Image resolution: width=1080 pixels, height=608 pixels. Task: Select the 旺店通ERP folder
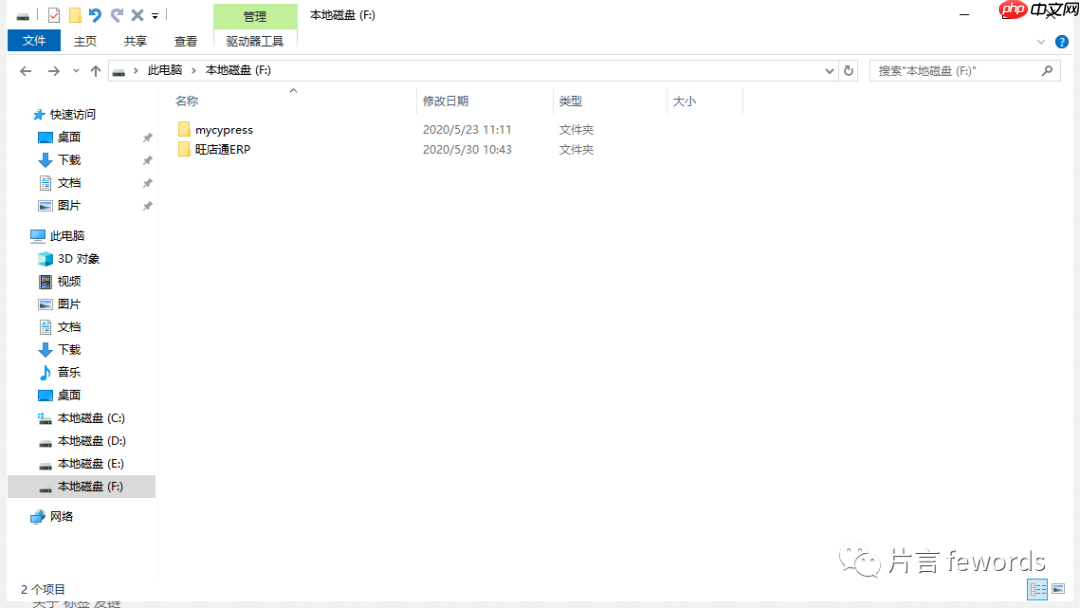222,149
